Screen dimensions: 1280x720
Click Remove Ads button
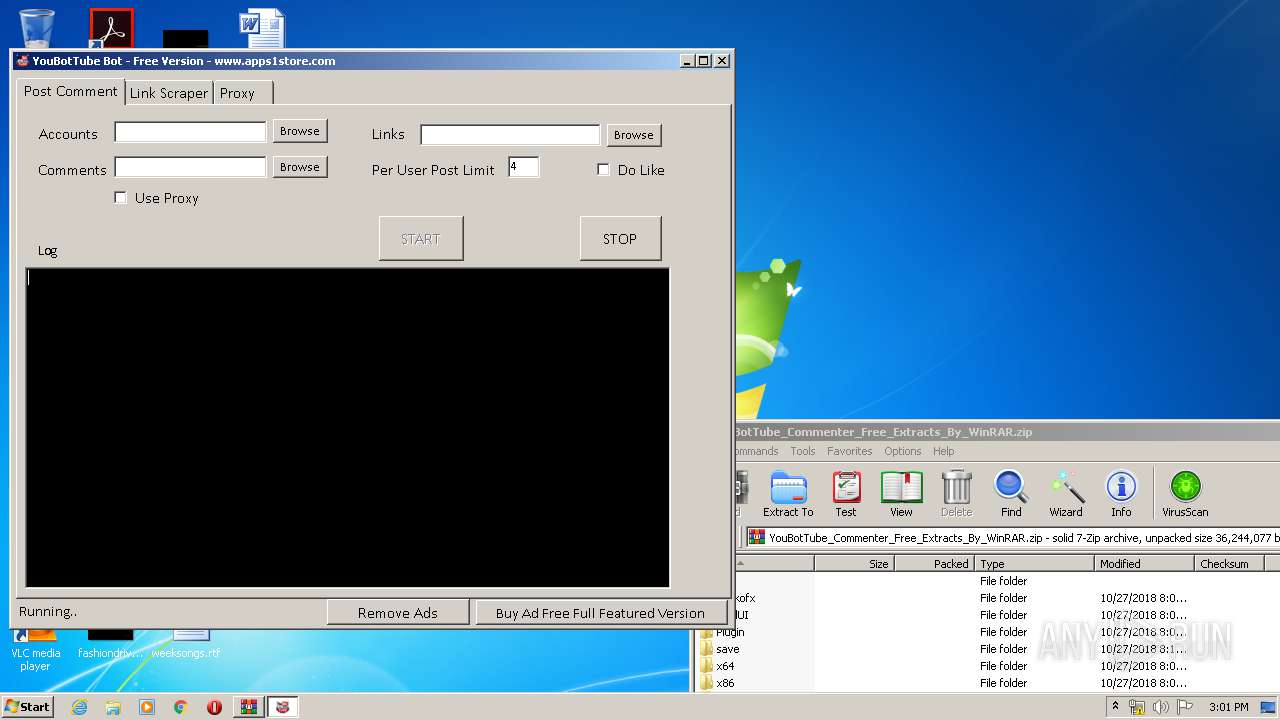[398, 613]
